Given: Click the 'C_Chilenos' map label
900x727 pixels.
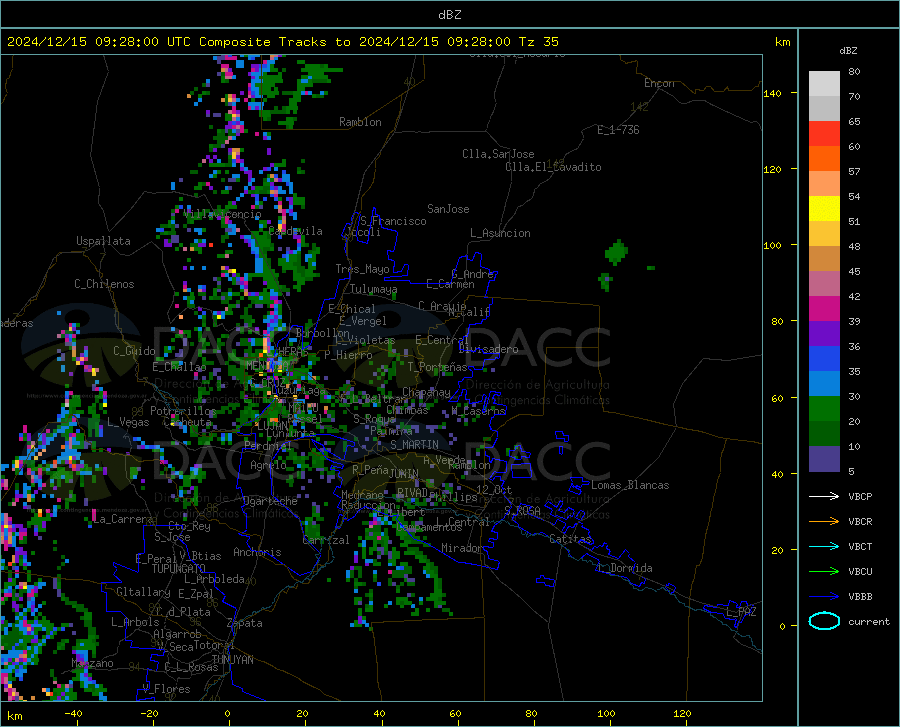Looking at the screenshot, I should click(104, 284).
